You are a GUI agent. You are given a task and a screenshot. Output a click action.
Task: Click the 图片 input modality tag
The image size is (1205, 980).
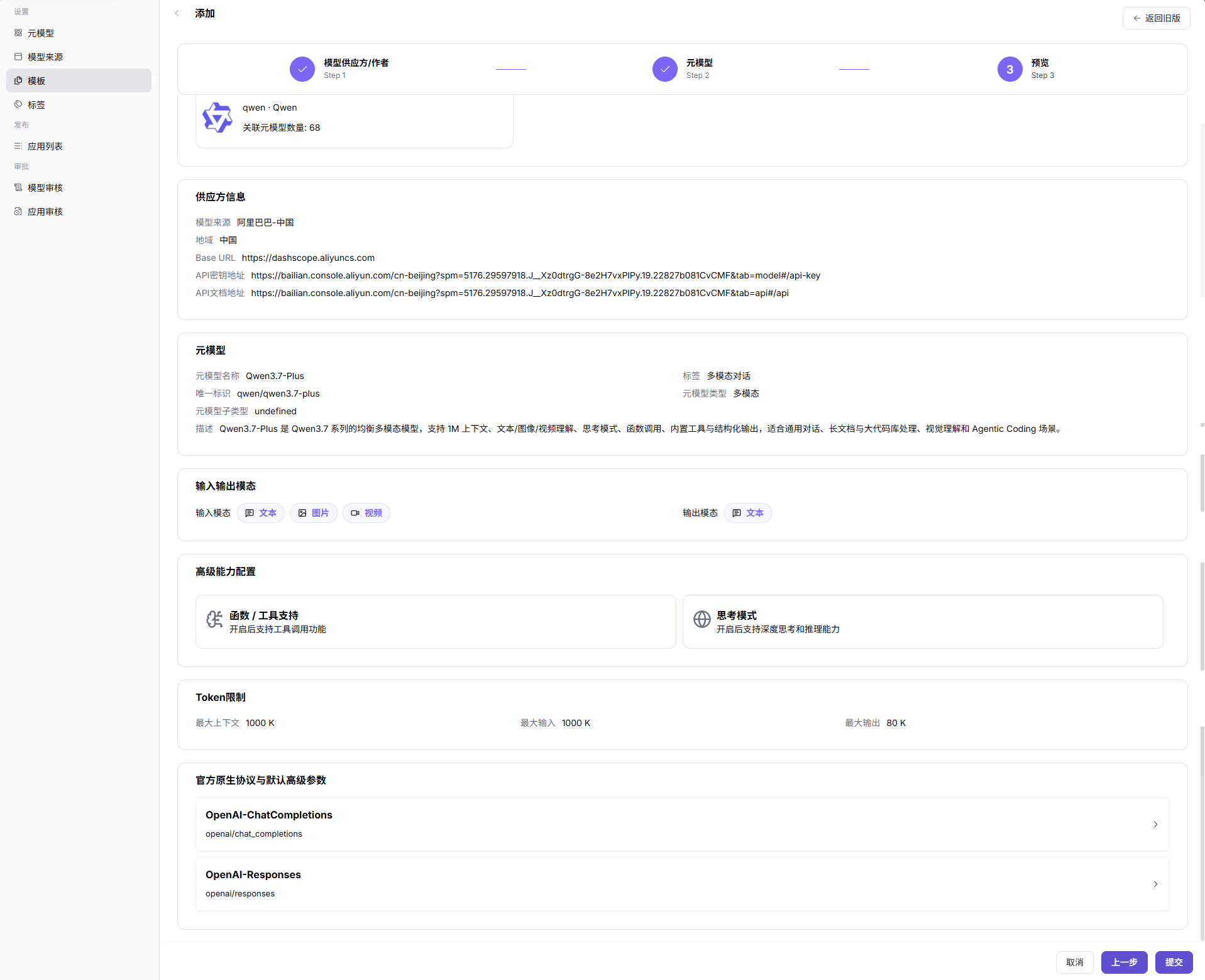(x=314, y=513)
